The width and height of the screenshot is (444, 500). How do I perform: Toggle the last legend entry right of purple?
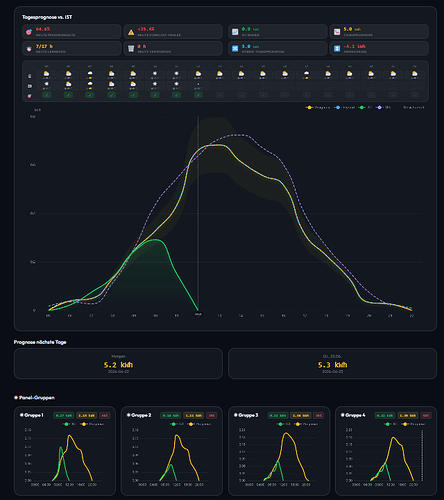pos(413,107)
